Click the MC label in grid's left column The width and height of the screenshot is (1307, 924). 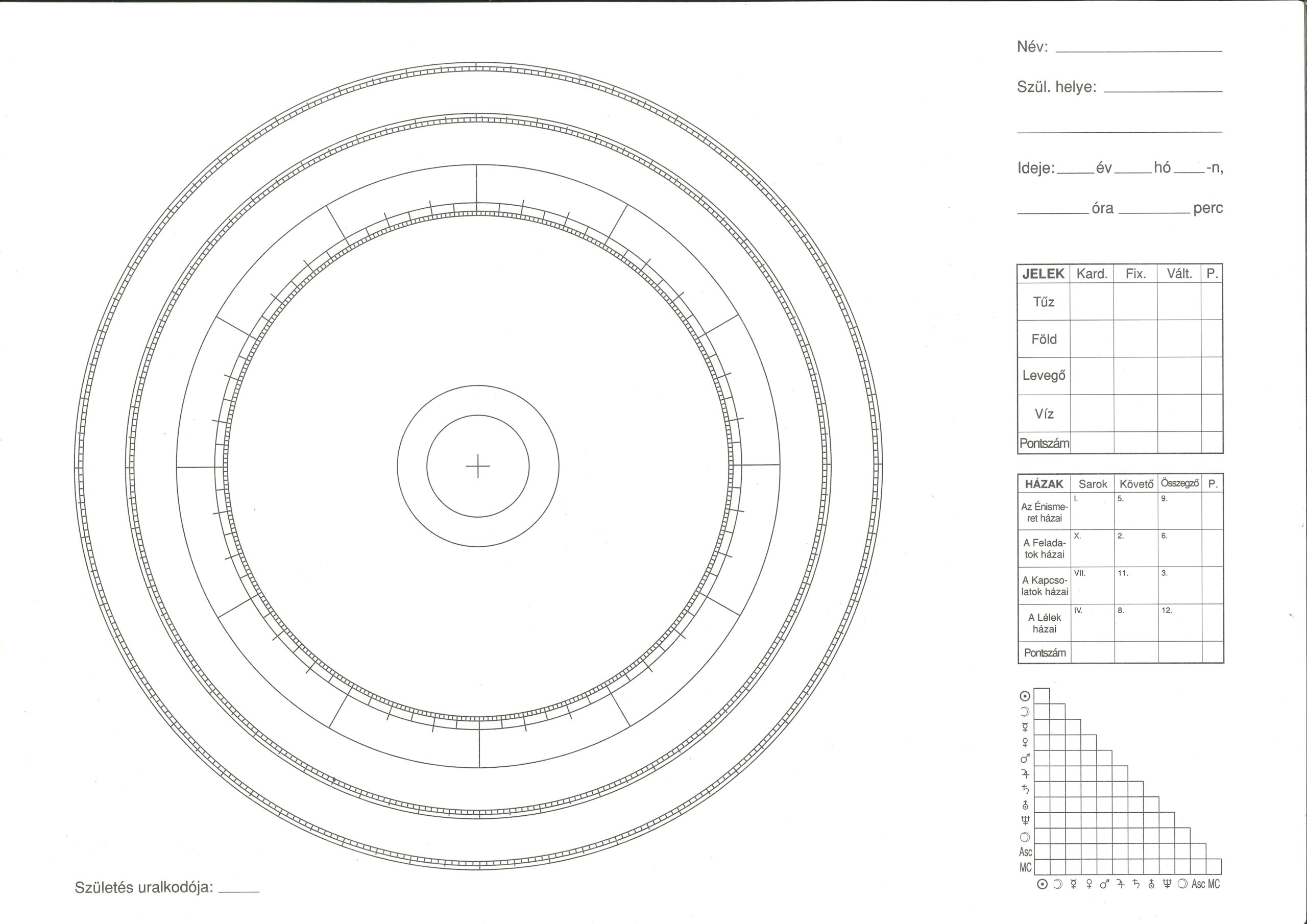point(1025,868)
